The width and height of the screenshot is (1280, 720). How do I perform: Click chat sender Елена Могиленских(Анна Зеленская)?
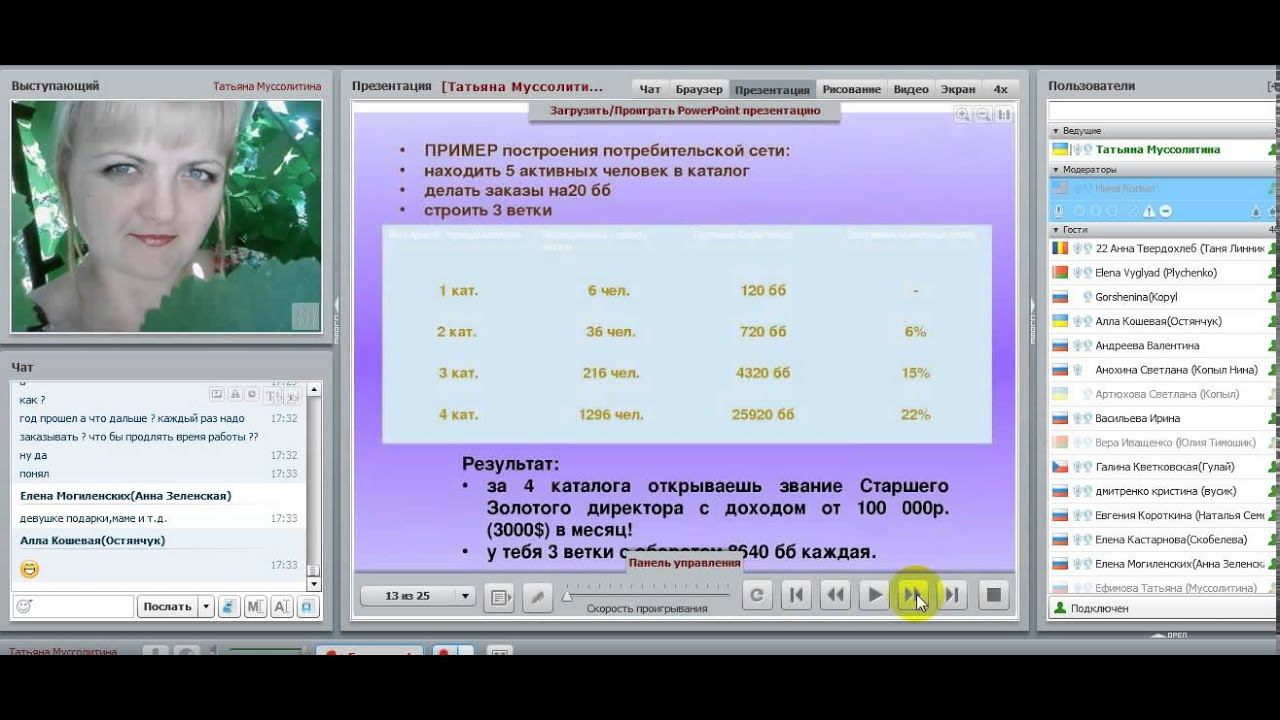(x=126, y=496)
